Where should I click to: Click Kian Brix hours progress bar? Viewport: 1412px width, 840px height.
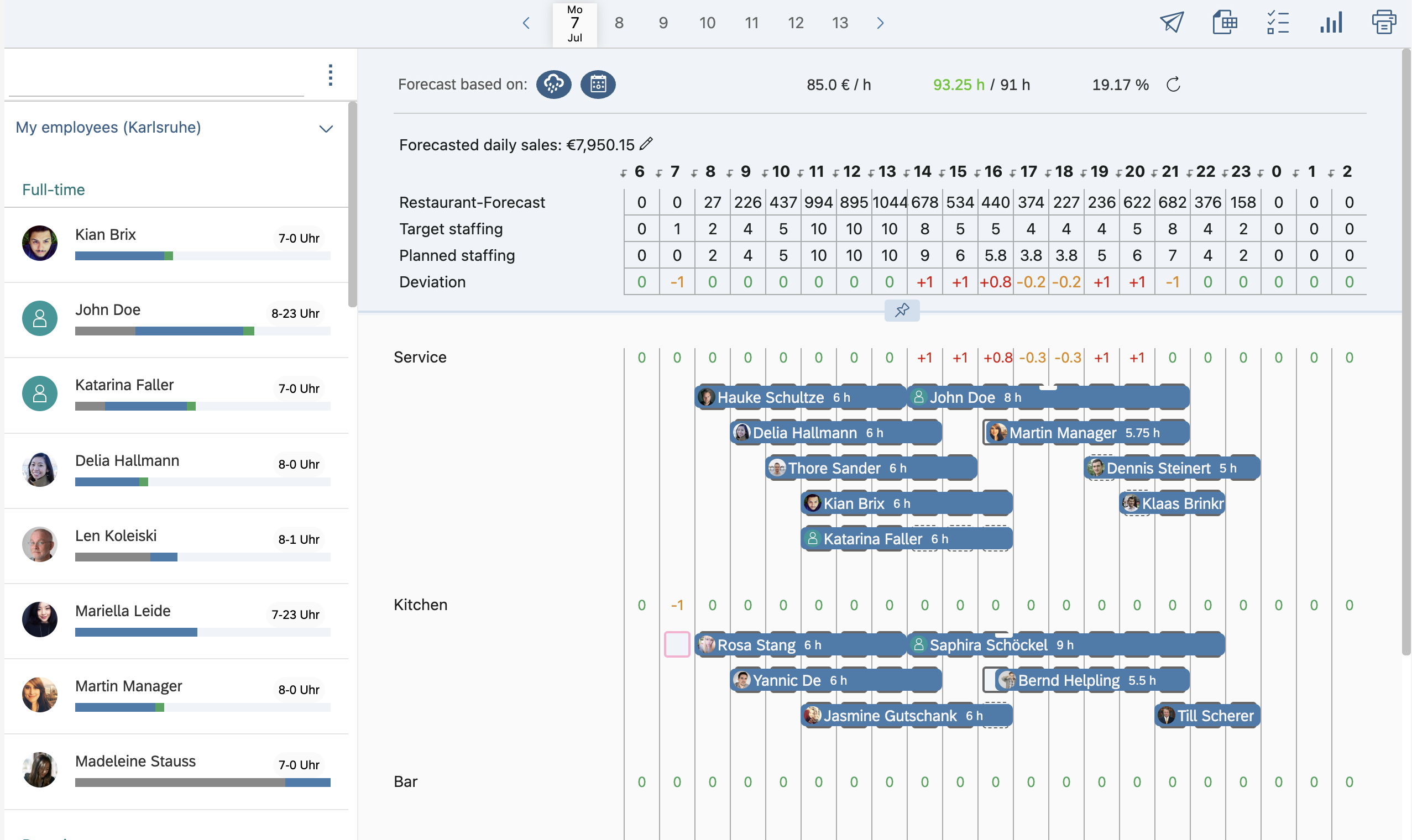coord(202,256)
